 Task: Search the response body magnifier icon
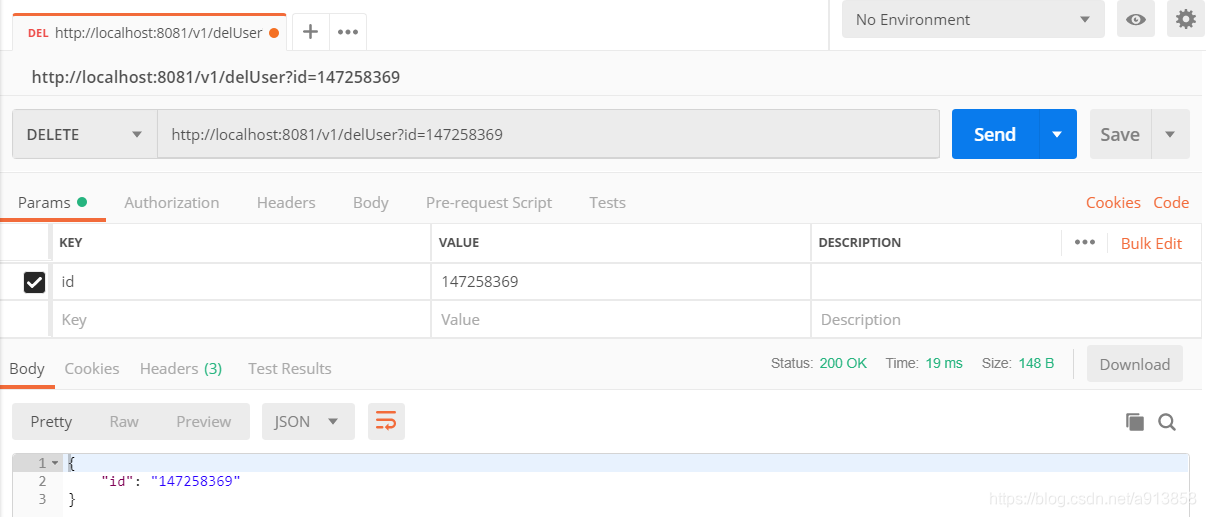click(1167, 422)
